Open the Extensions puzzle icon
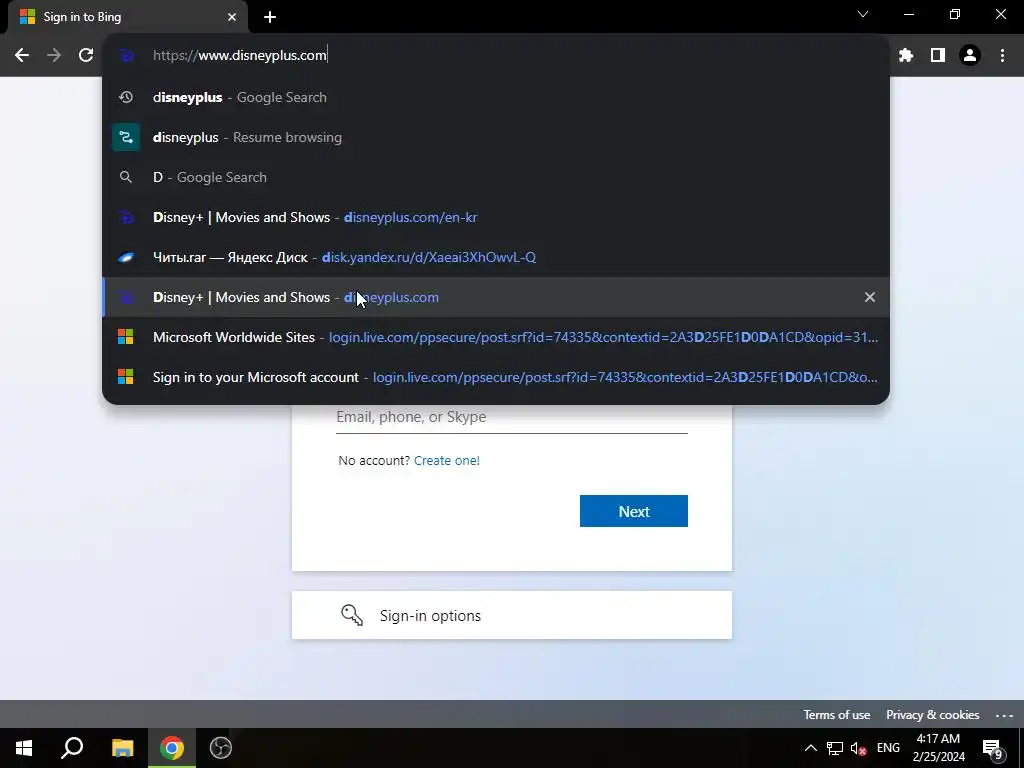The image size is (1024, 768). coord(906,56)
